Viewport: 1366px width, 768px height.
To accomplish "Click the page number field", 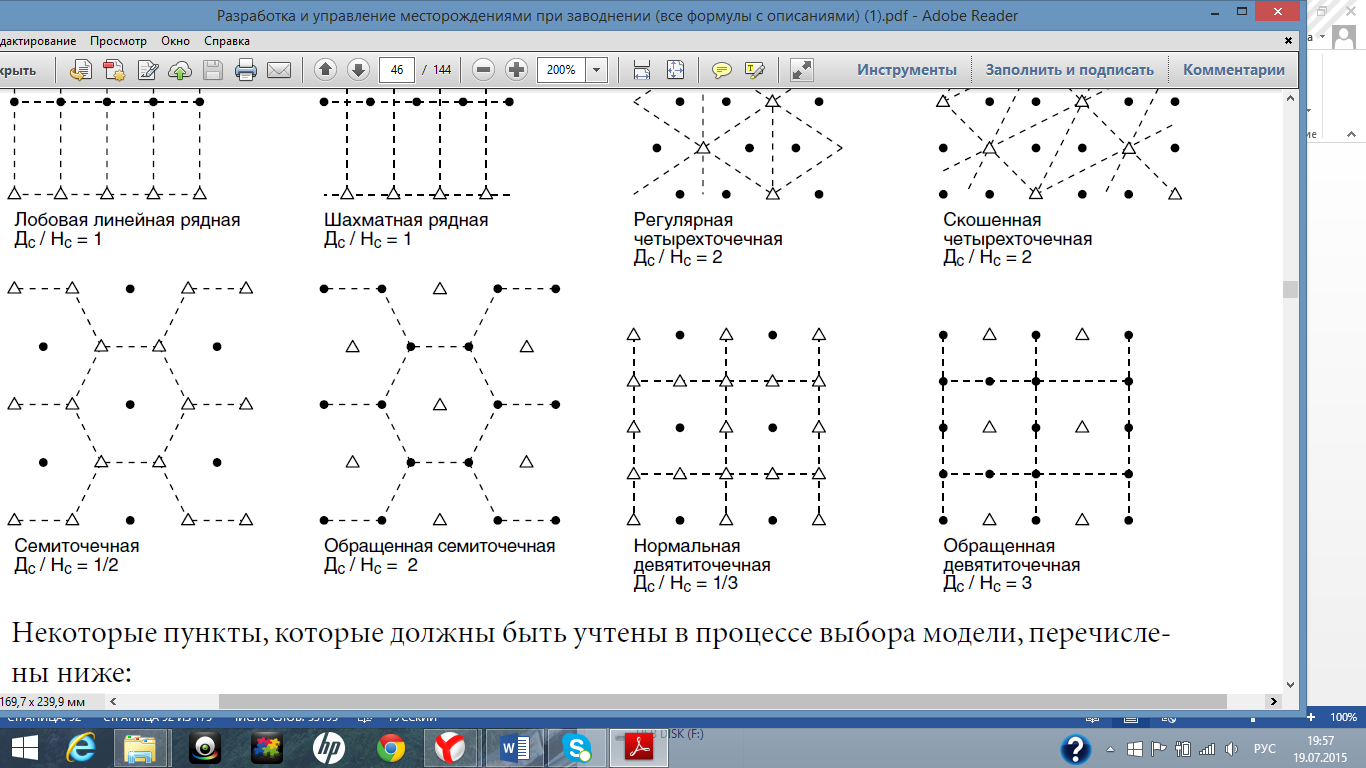I will 397,70.
